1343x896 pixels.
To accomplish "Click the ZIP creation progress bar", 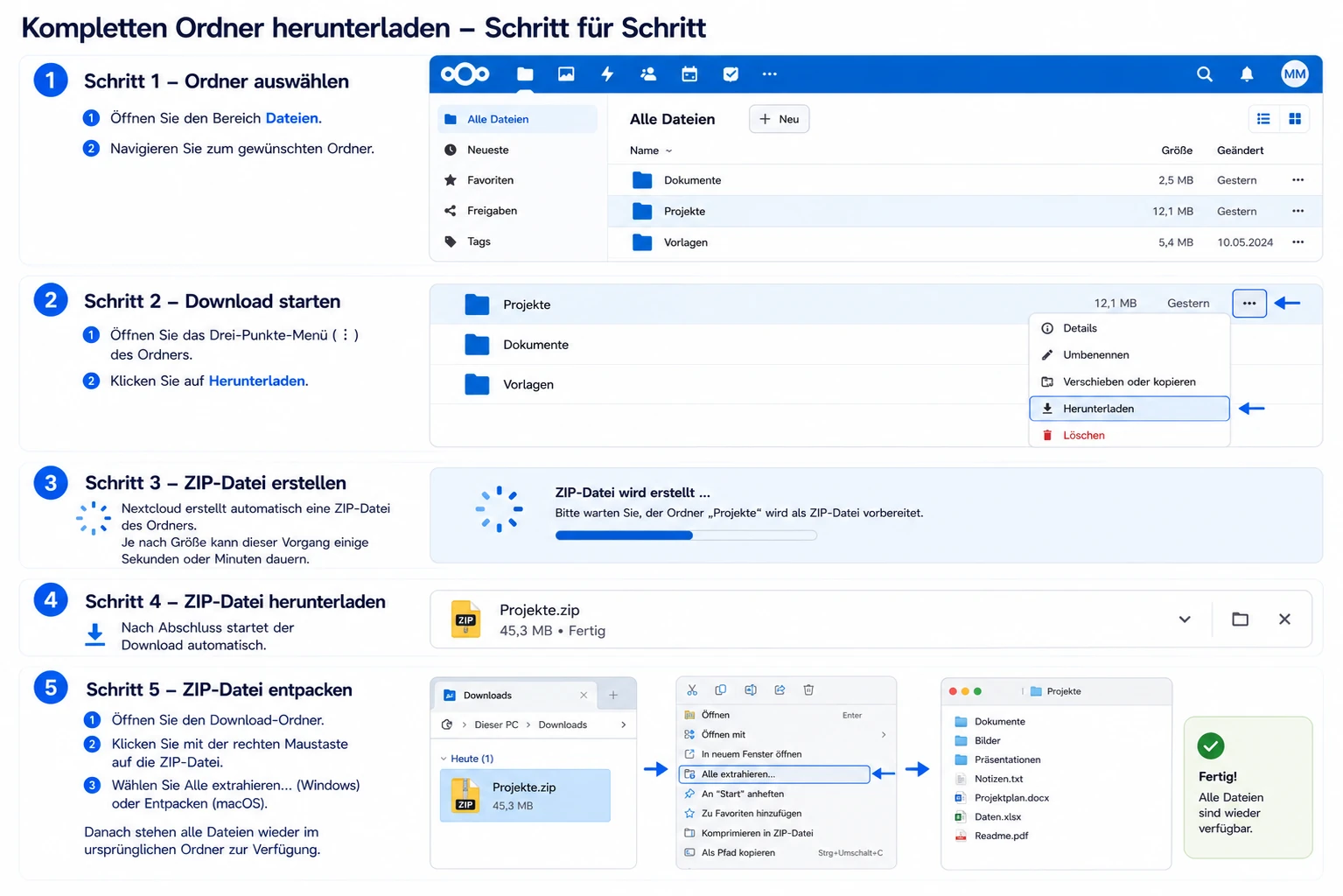I will click(x=686, y=535).
